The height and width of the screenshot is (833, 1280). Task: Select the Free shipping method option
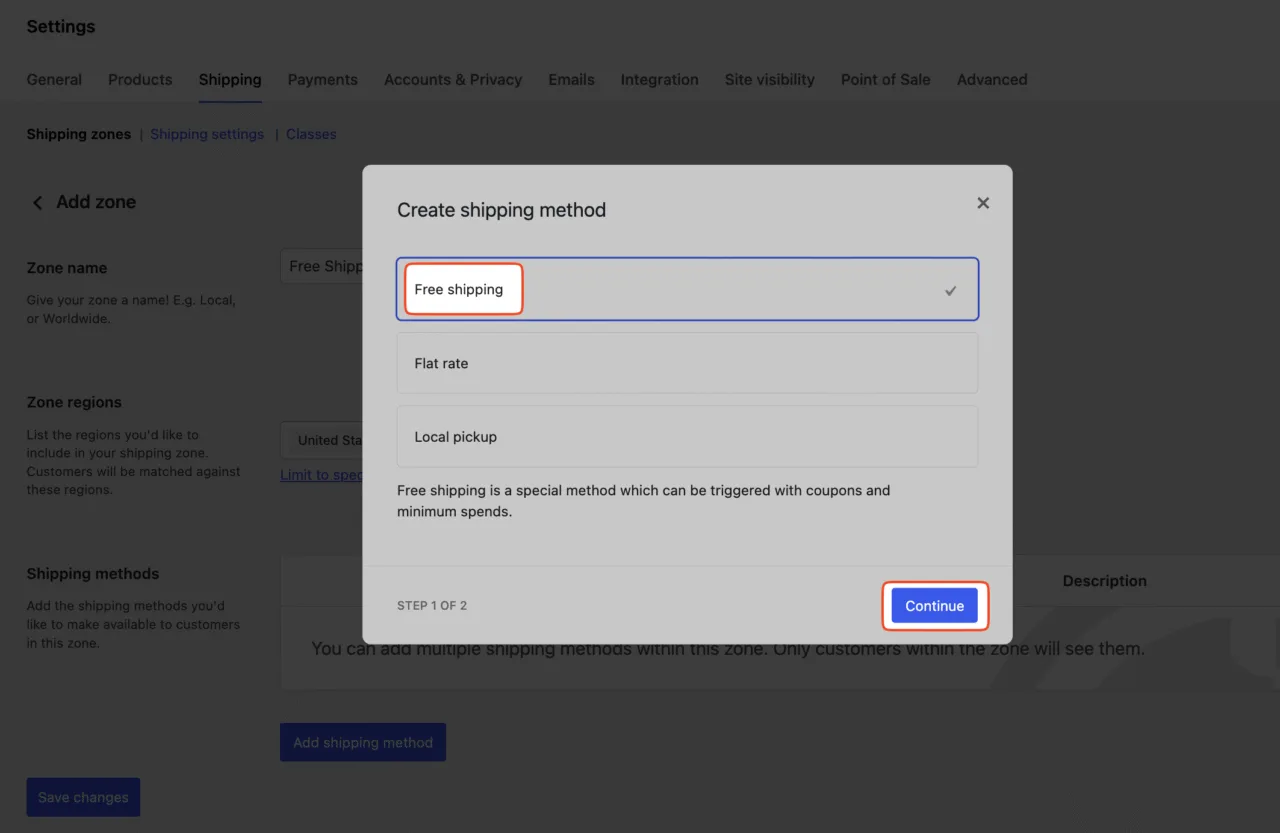point(687,290)
